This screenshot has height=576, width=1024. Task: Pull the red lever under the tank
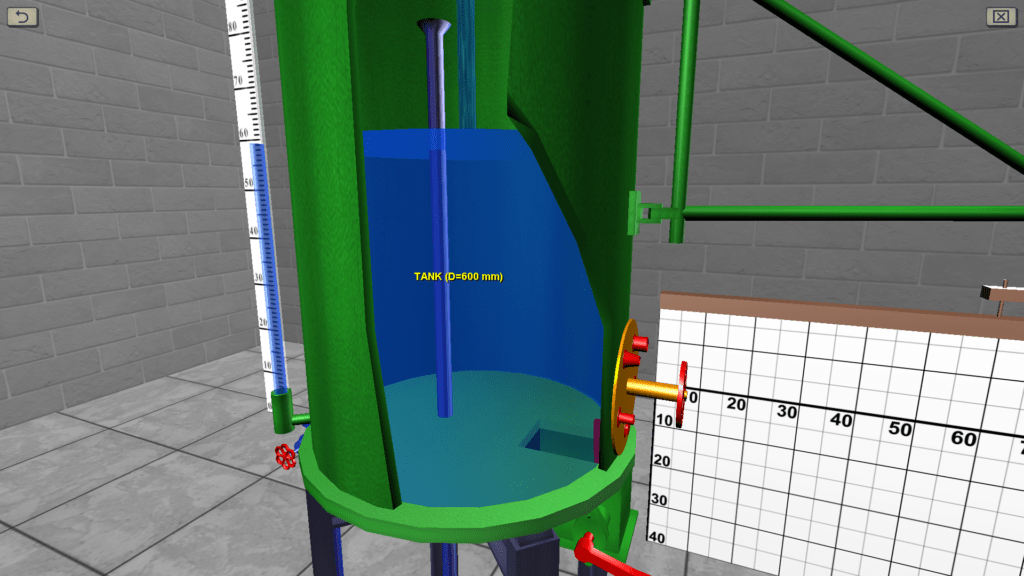(600, 553)
